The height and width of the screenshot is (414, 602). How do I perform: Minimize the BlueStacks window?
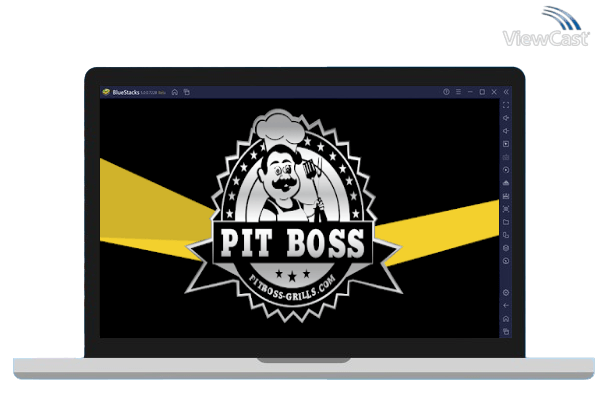coord(470,92)
